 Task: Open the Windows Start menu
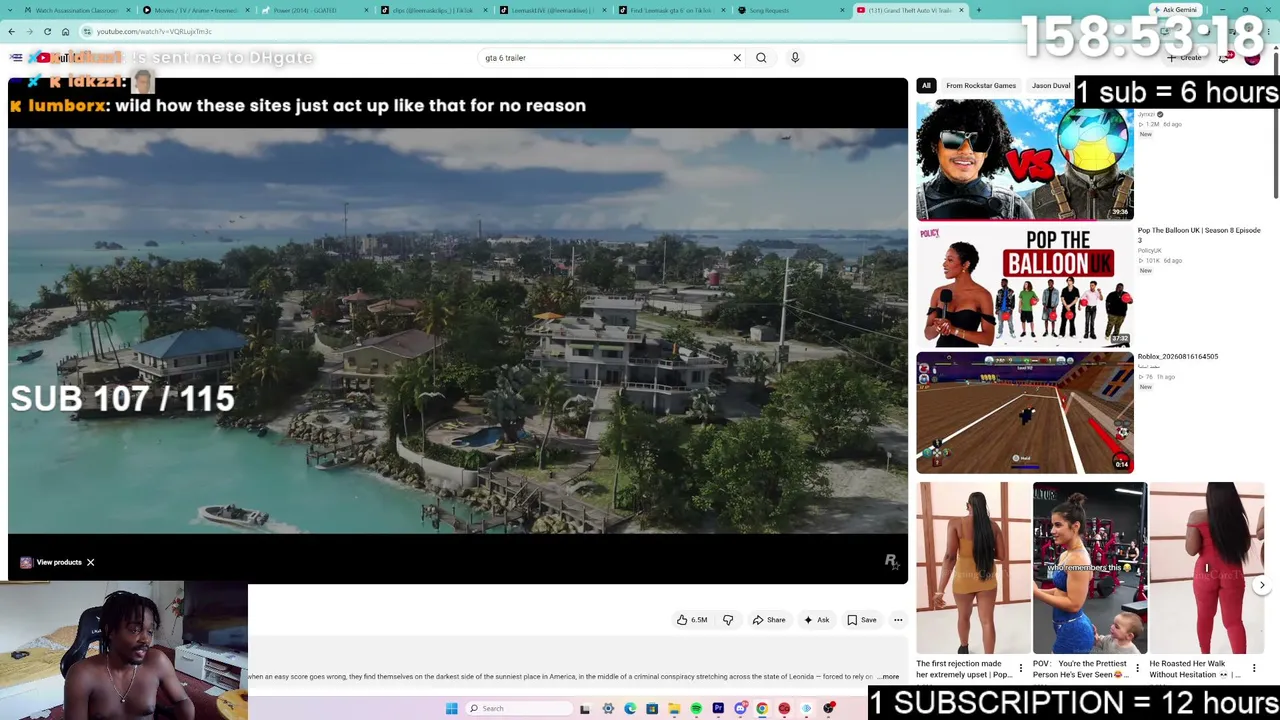coord(451,709)
